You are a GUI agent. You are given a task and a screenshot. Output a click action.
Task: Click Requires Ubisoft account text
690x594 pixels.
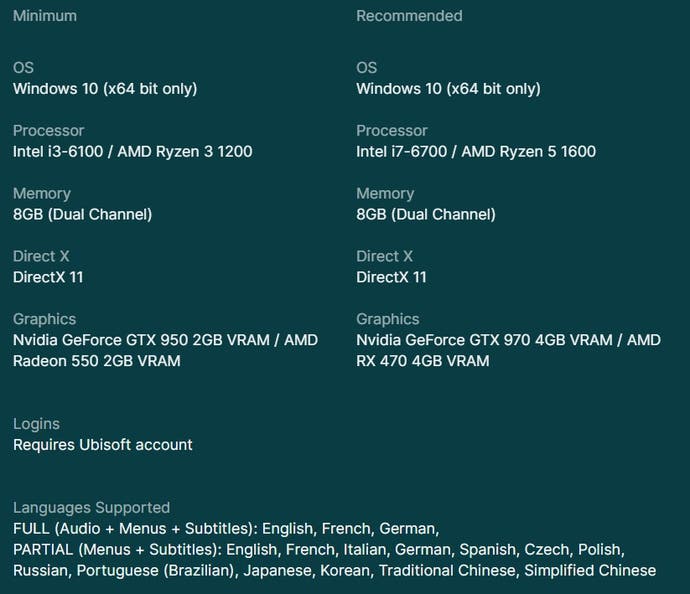click(x=103, y=445)
